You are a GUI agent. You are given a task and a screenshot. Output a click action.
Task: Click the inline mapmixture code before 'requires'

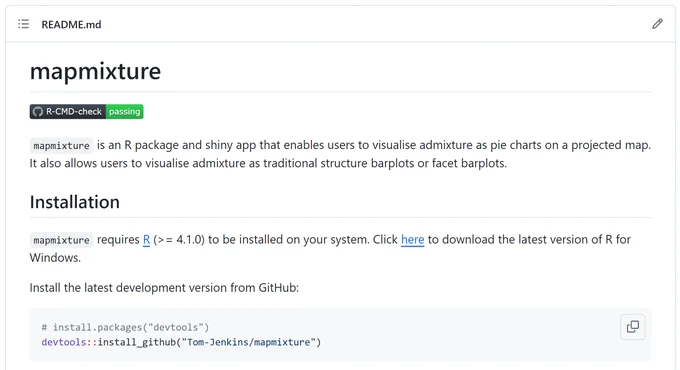(x=61, y=240)
